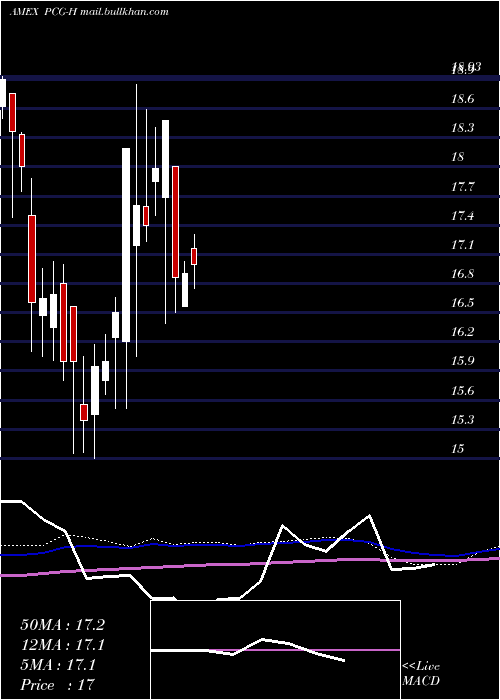Click the 50MA : 17.2 reading

[62, 625]
